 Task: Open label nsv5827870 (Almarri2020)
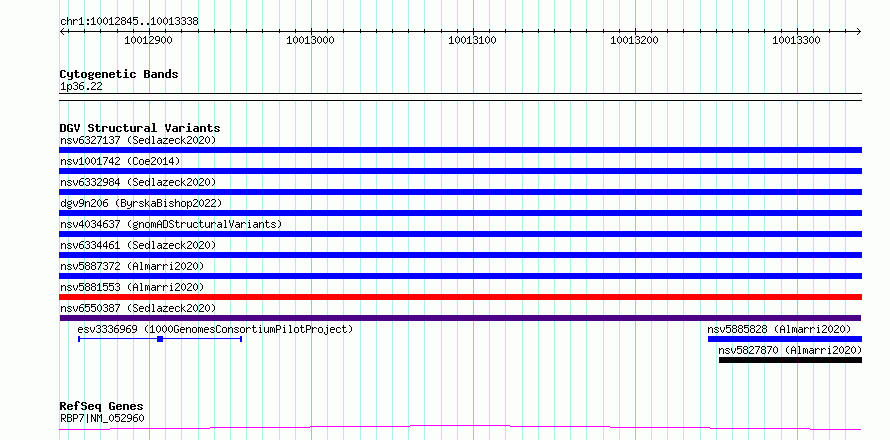click(x=790, y=350)
